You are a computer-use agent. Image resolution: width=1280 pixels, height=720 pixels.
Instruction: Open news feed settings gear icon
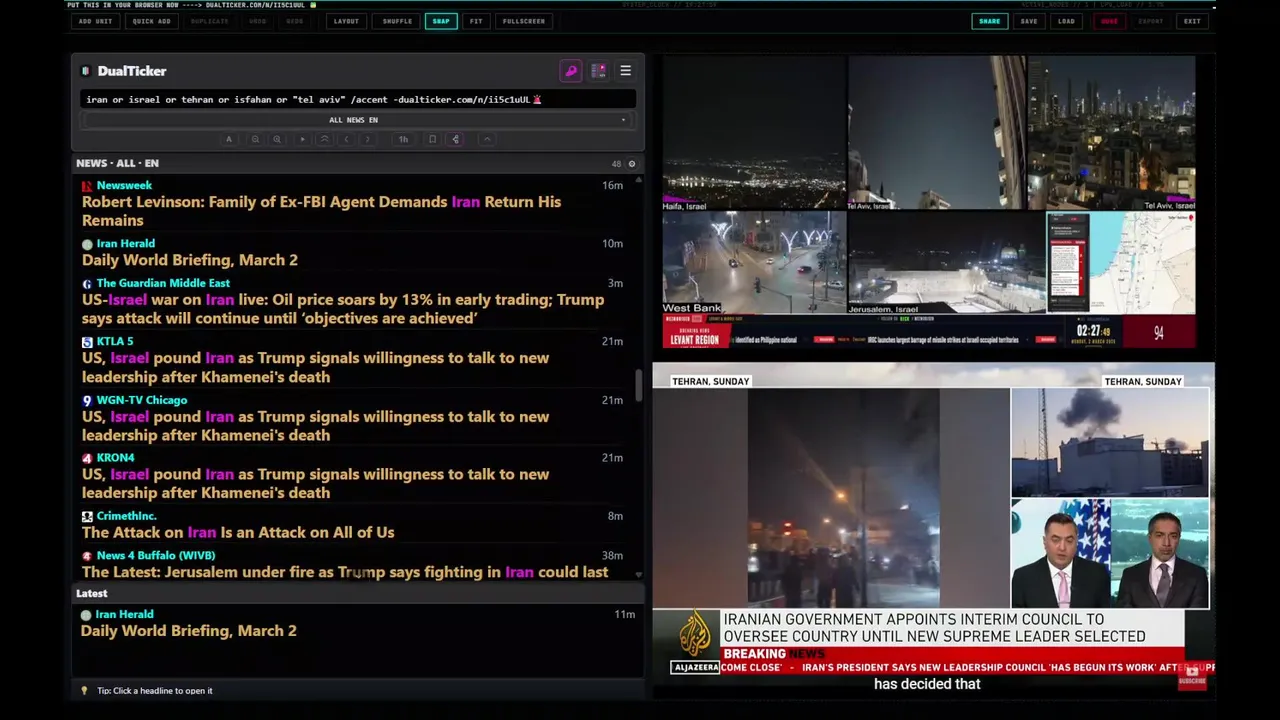(631, 164)
